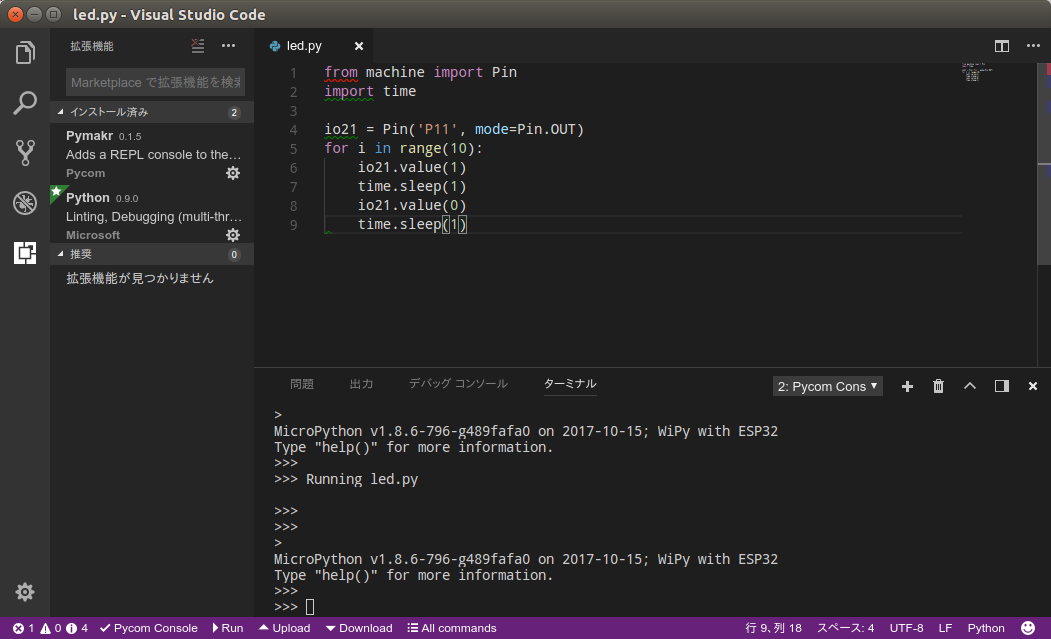Move the panel to the side
Viewport: 1051px width, 639px height.
1001,386
